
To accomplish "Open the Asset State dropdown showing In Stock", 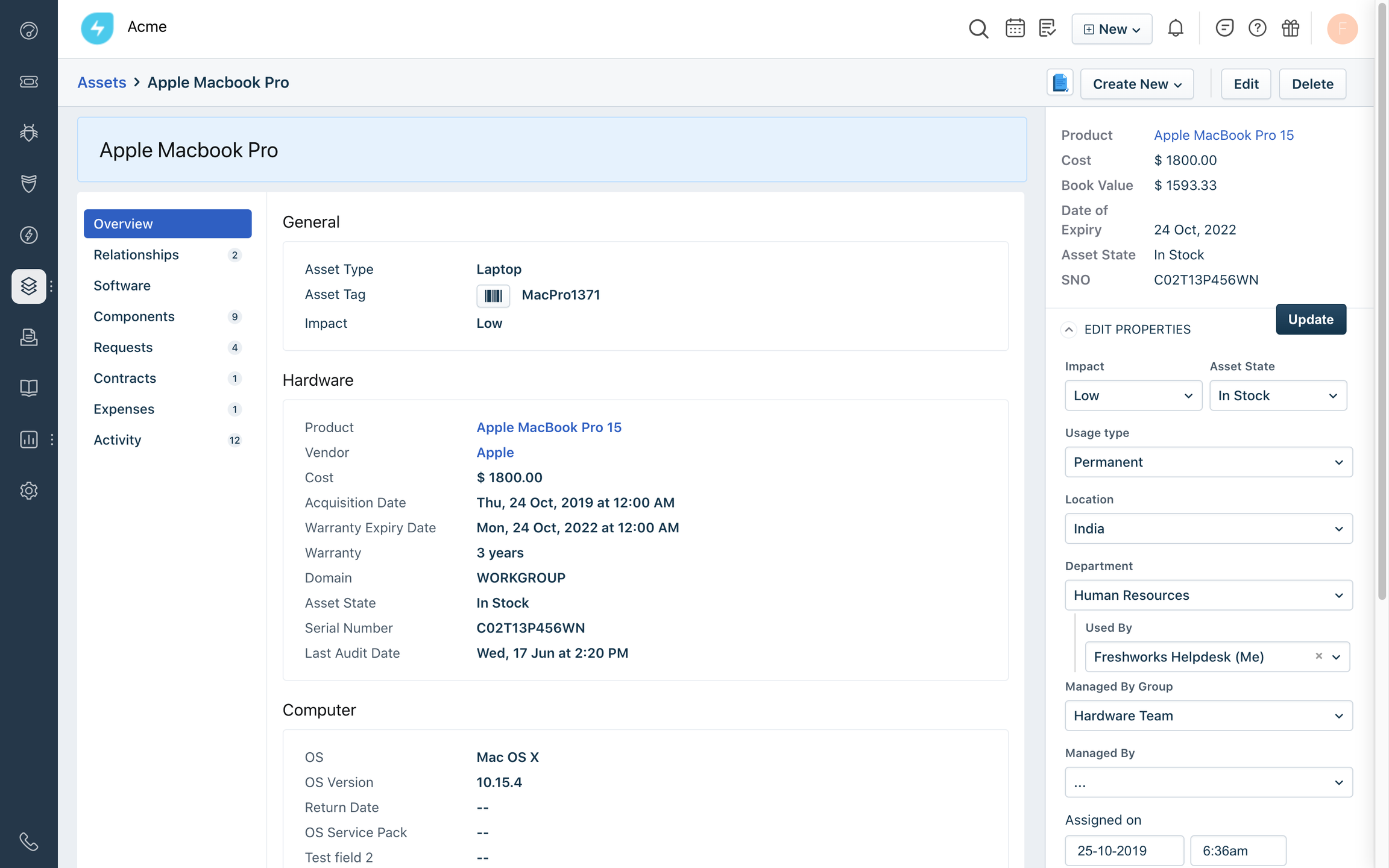I will tap(1277, 395).
